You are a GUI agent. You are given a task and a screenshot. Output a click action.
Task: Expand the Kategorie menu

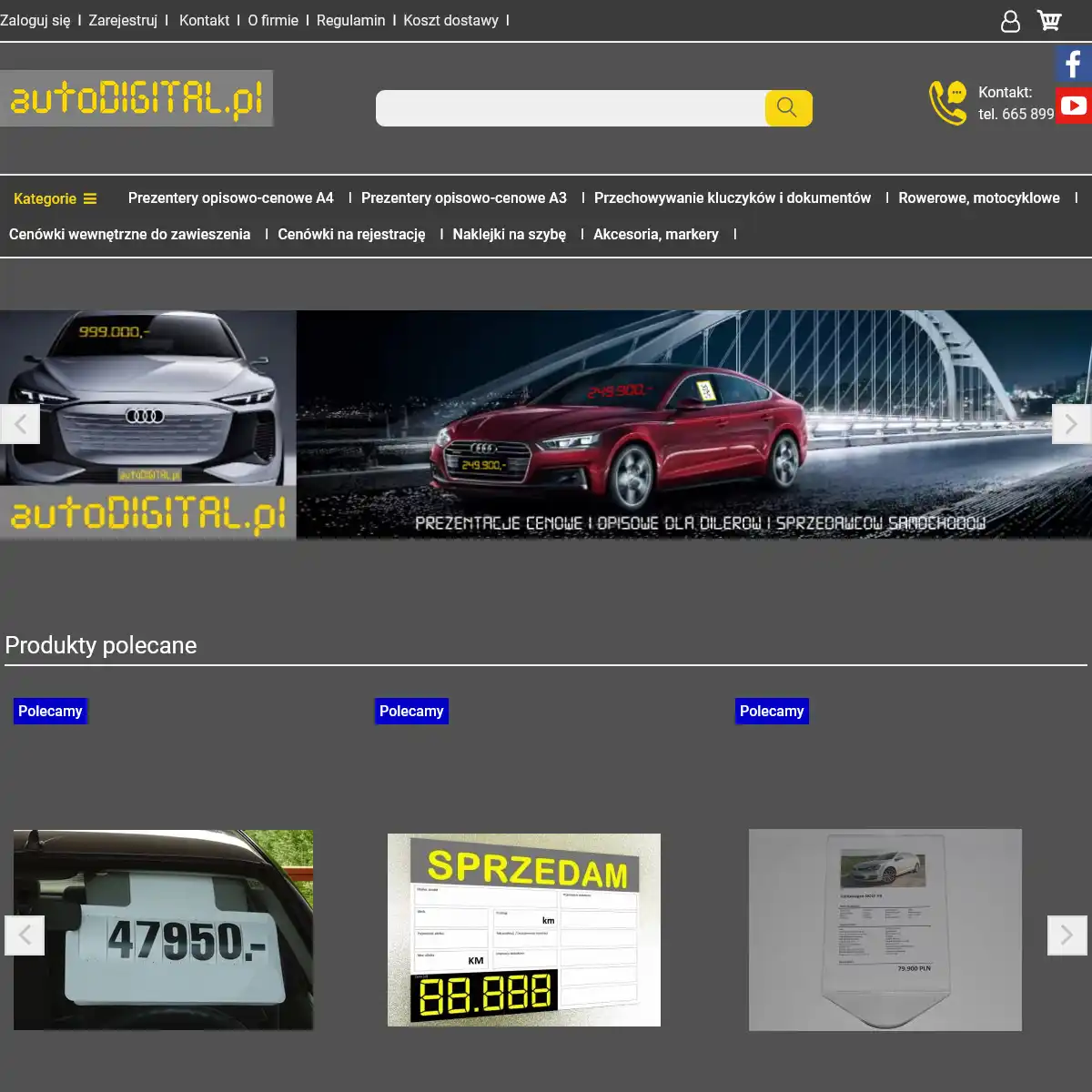tap(47, 197)
